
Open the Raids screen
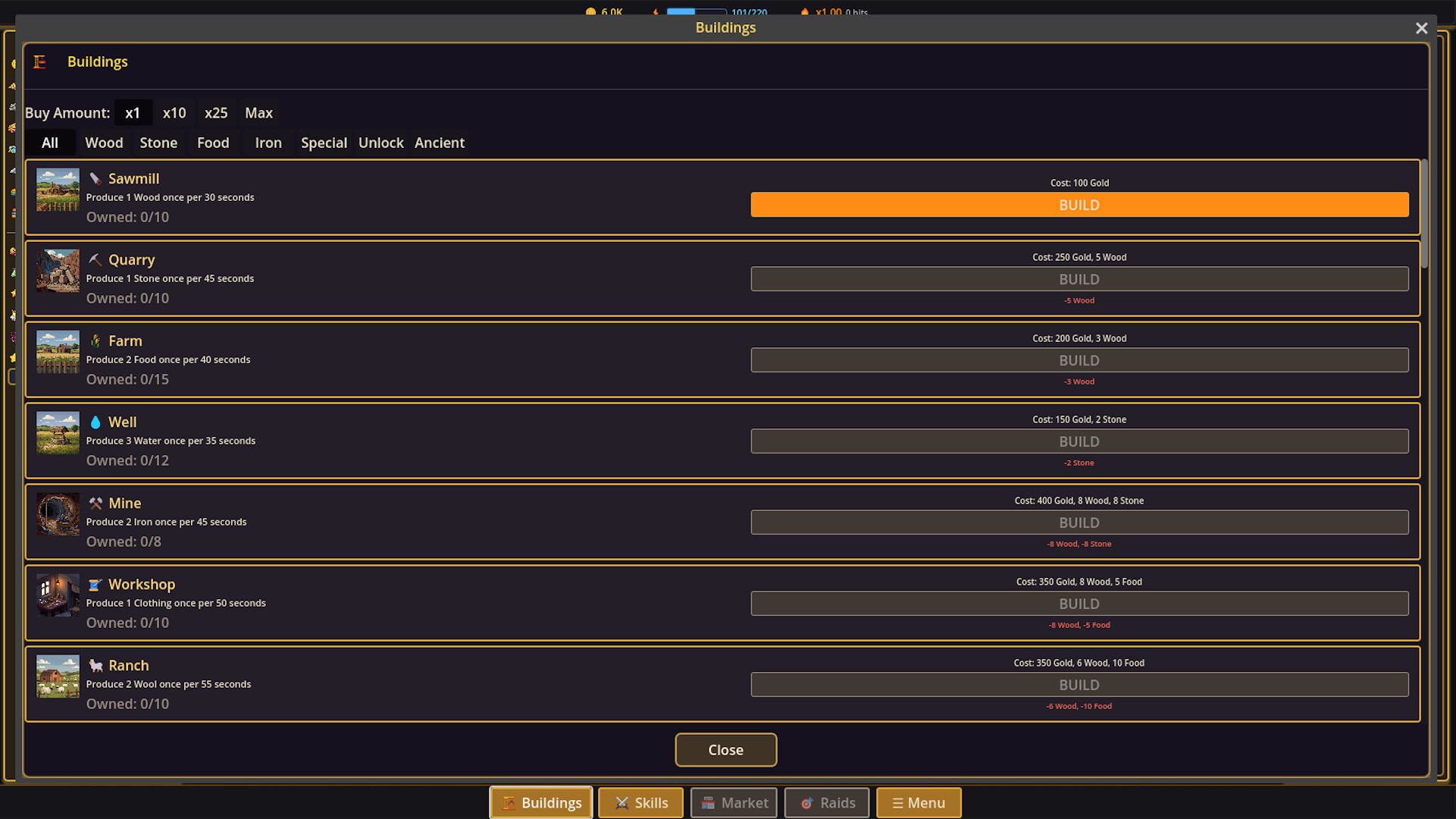pyautogui.click(x=826, y=802)
